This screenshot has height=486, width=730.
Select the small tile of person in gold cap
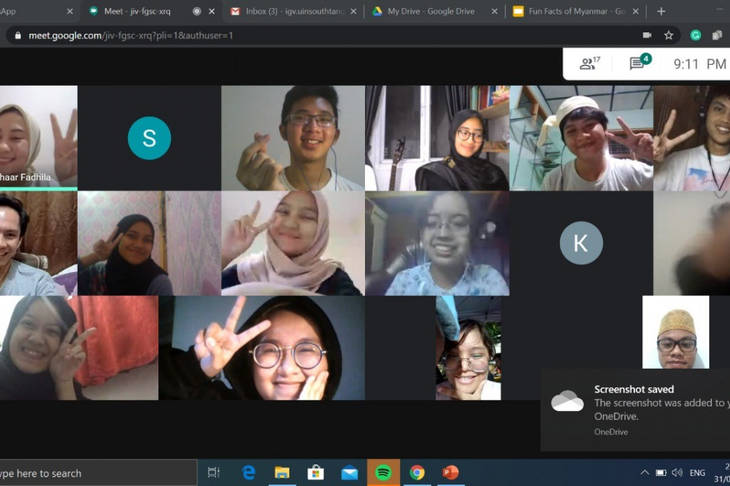coord(676,332)
